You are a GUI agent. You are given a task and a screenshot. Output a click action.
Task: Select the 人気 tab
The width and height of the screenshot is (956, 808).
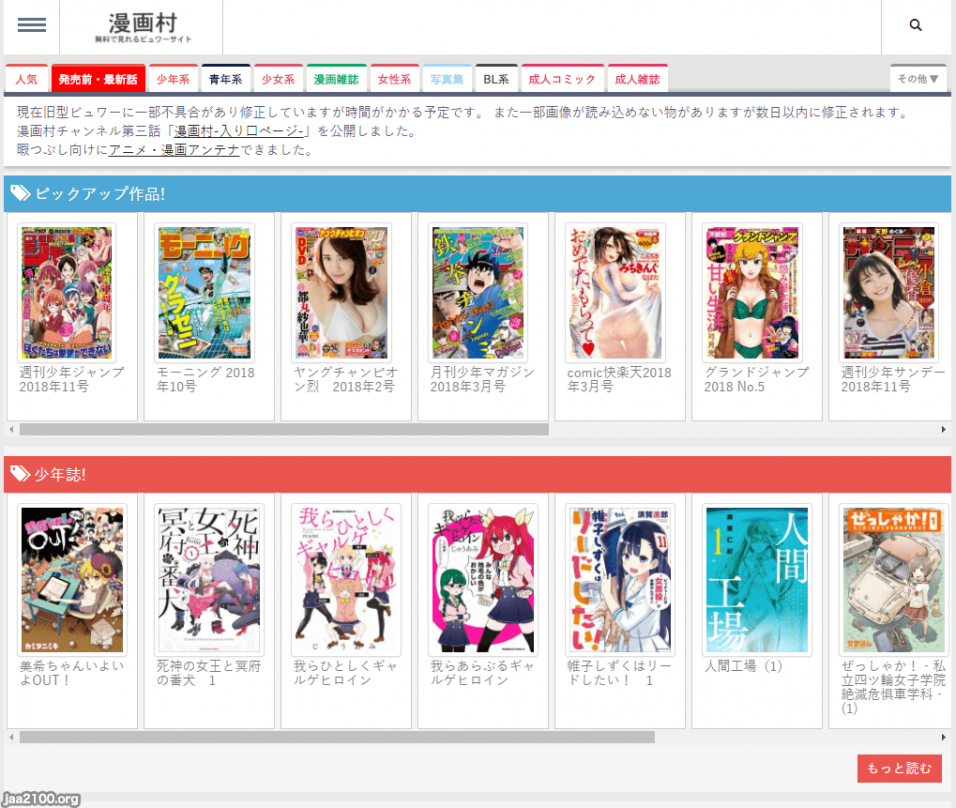click(27, 79)
